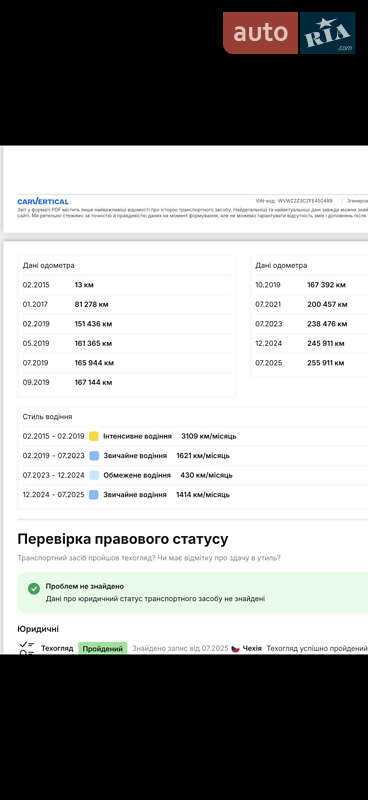Click the date 10.2019 in odometer table
The image size is (368, 800).
click(x=268, y=285)
